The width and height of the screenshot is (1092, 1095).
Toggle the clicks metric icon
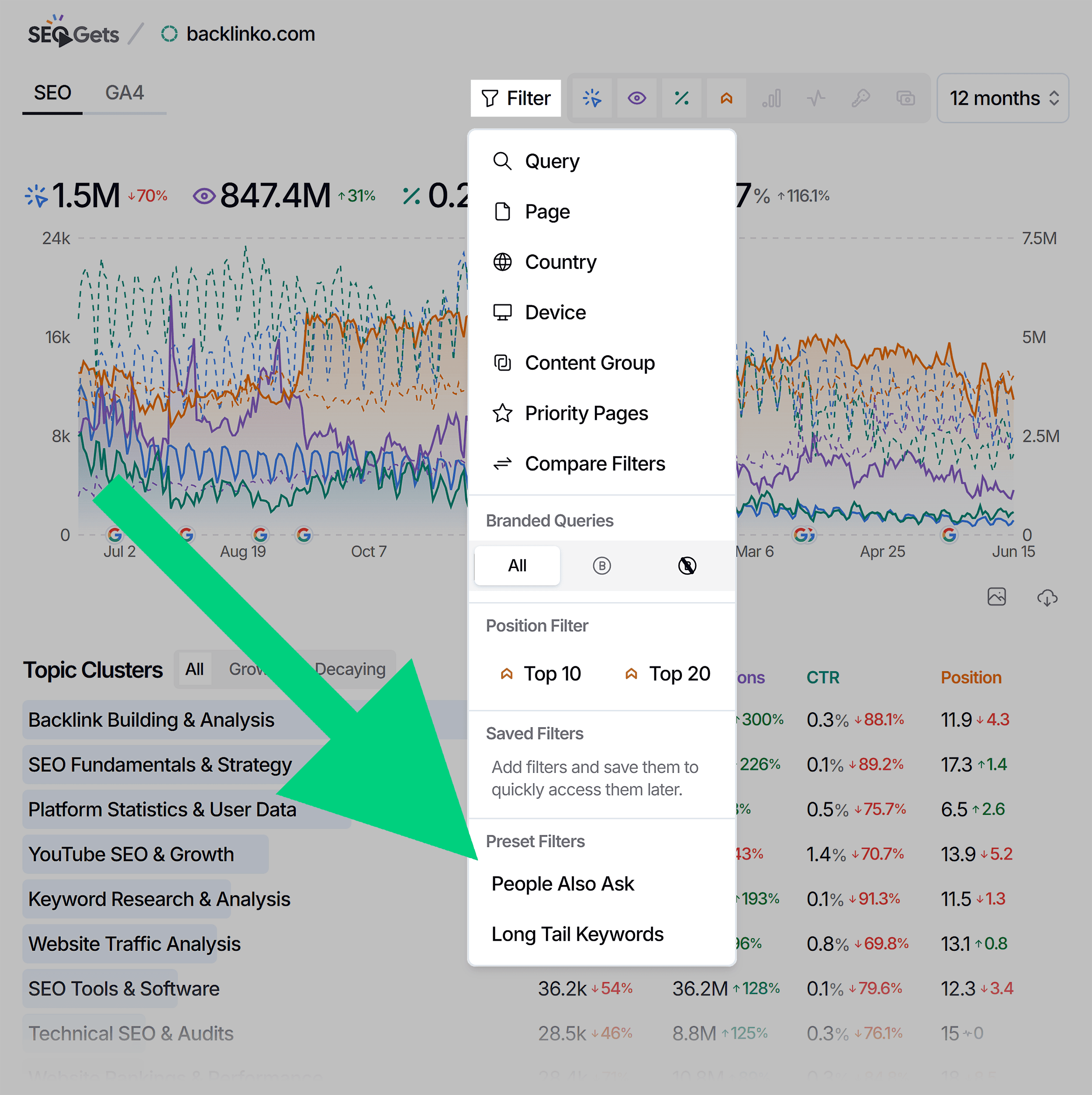point(592,99)
